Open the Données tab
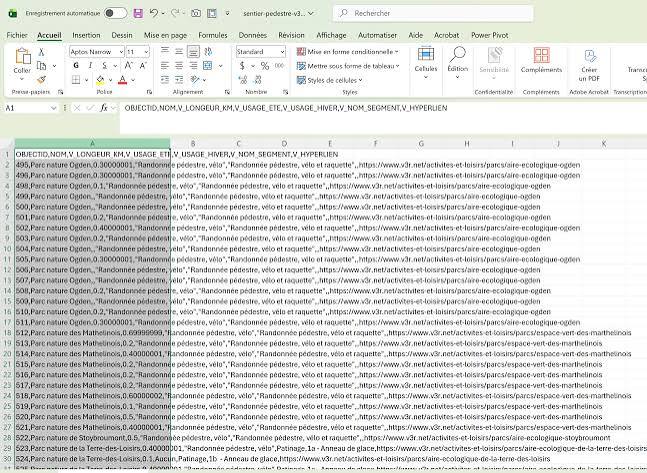Image resolution: width=647 pixels, height=473 pixels. pyautogui.click(x=253, y=35)
